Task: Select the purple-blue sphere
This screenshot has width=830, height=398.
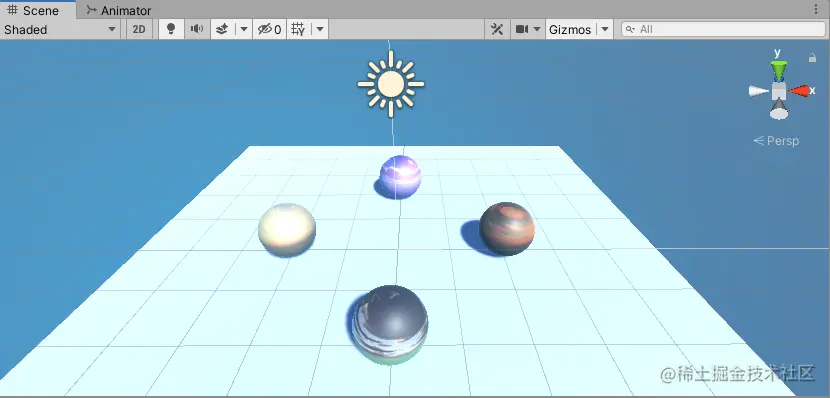Action: 401,177
